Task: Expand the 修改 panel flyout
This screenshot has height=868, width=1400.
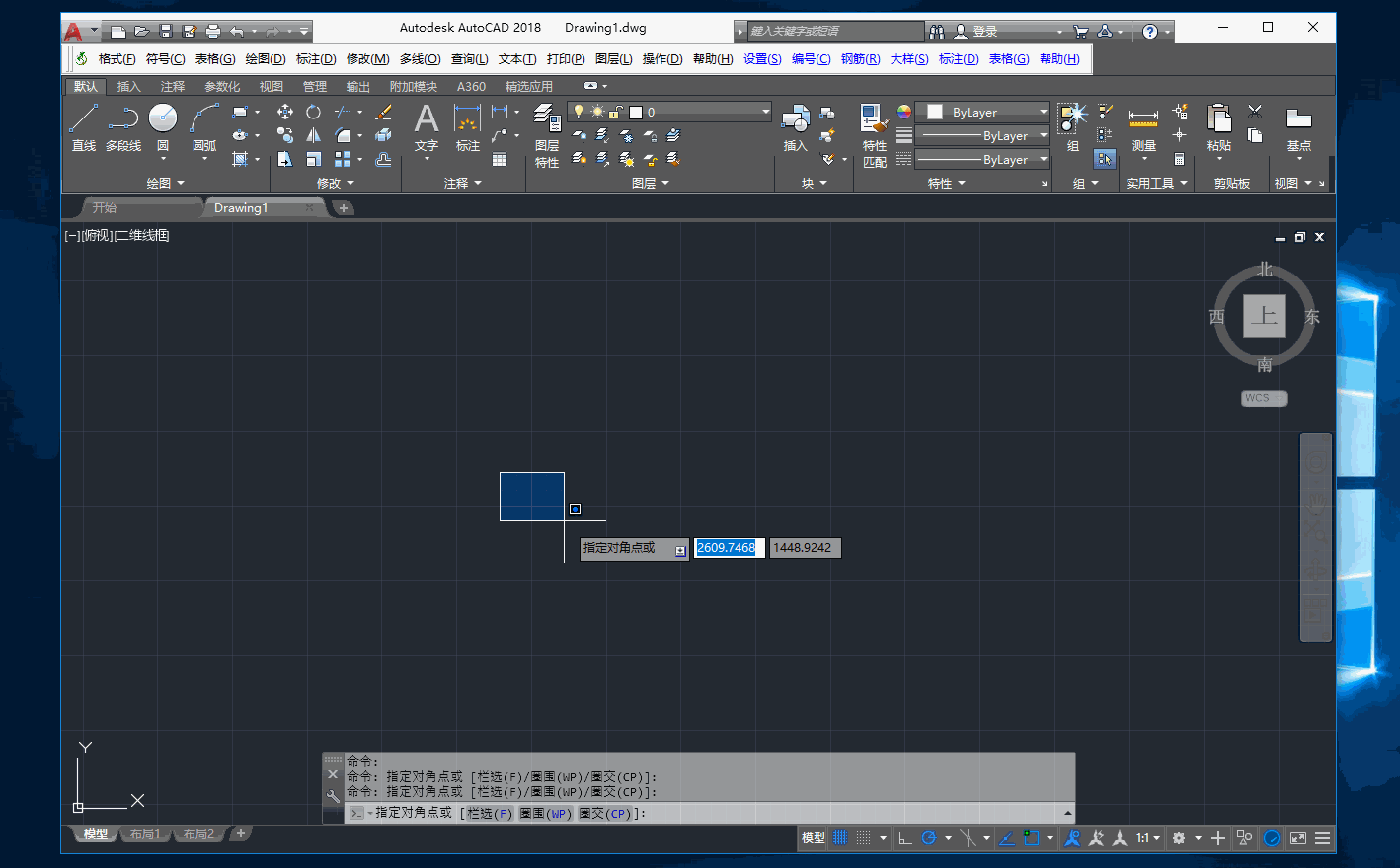Action: coord(336,183)
